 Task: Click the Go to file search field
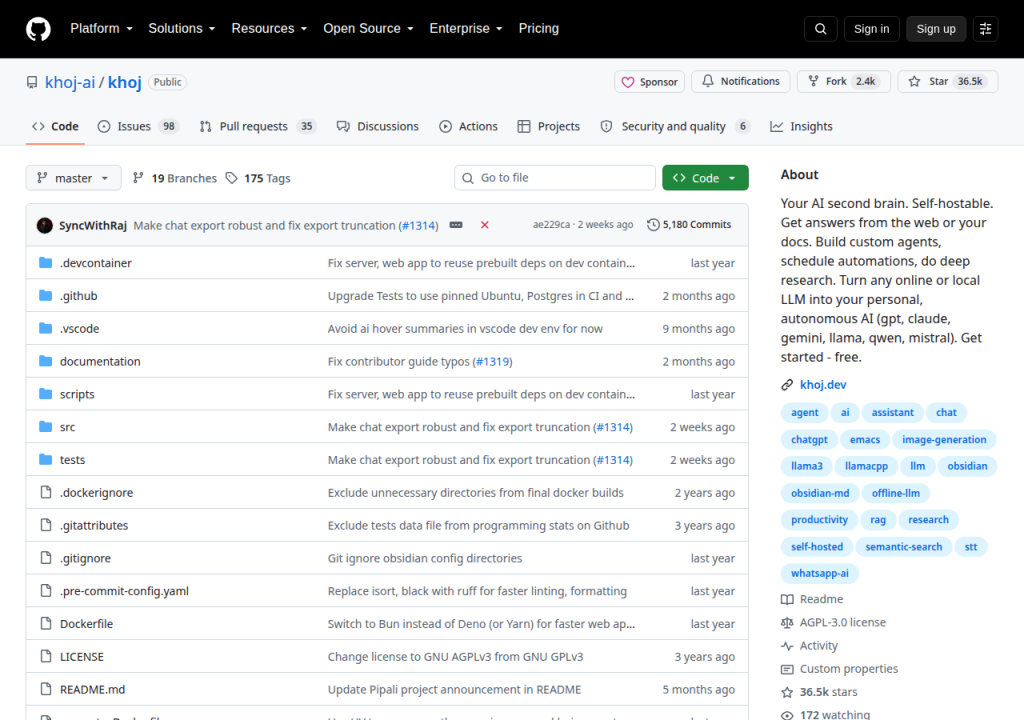pyautogui.click(x=555, y=178)
